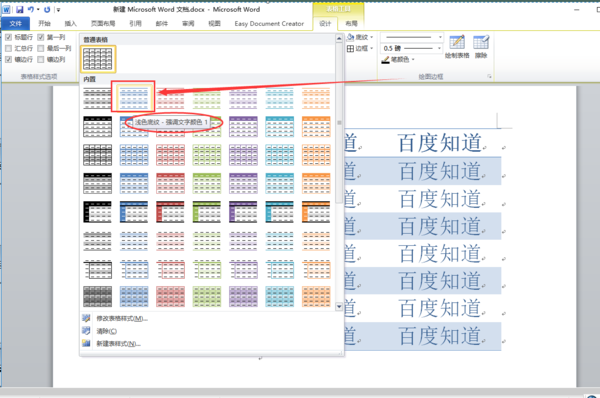Open the File (文件) tab
The height and width of the screenshot is (398, 600).
tap(15, 24)
